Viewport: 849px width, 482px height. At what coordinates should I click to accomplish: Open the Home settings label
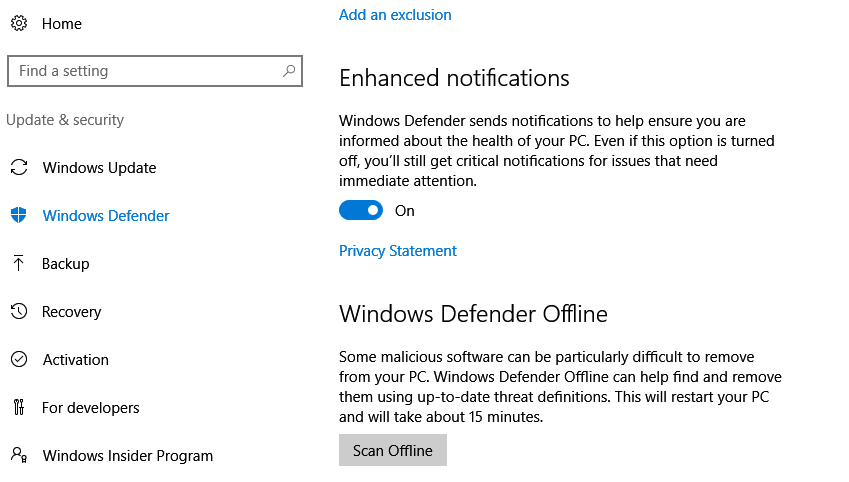62,24
